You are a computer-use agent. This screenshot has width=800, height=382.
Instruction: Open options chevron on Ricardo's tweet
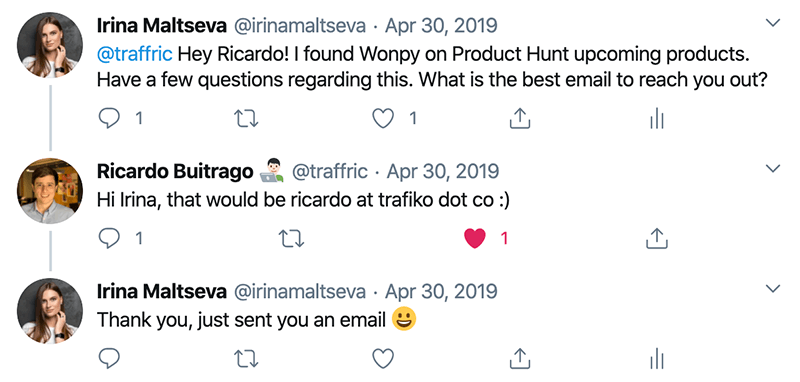[773, 169]
